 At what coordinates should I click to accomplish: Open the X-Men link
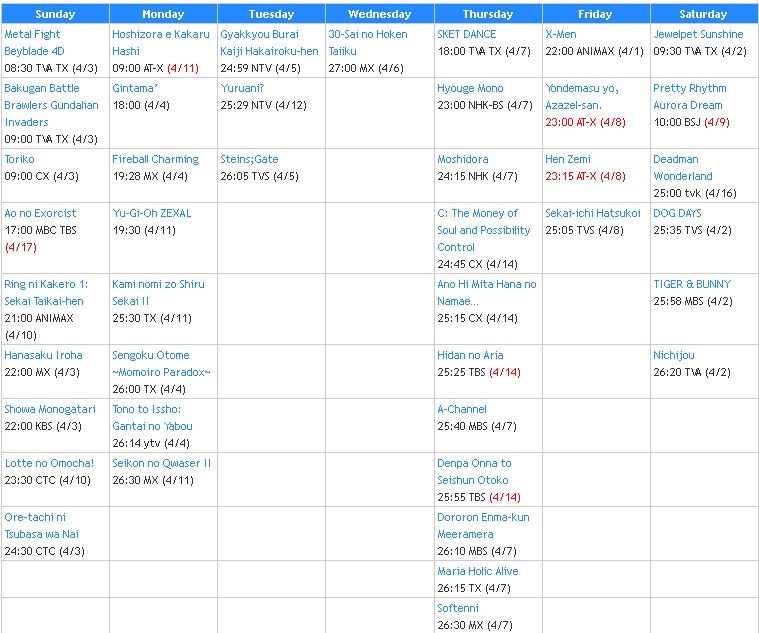click(x=561, y=34)
